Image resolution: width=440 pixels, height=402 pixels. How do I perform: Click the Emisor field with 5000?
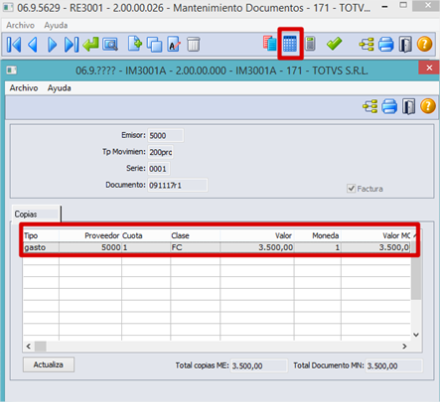click(x=165, y=135)
